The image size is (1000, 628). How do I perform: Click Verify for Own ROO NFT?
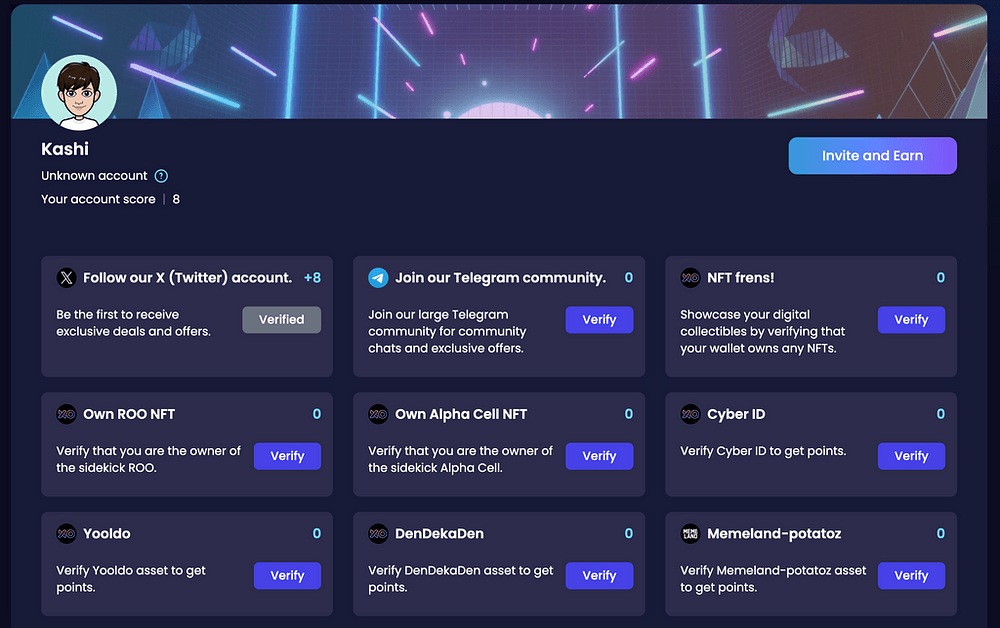pos(287,456)
